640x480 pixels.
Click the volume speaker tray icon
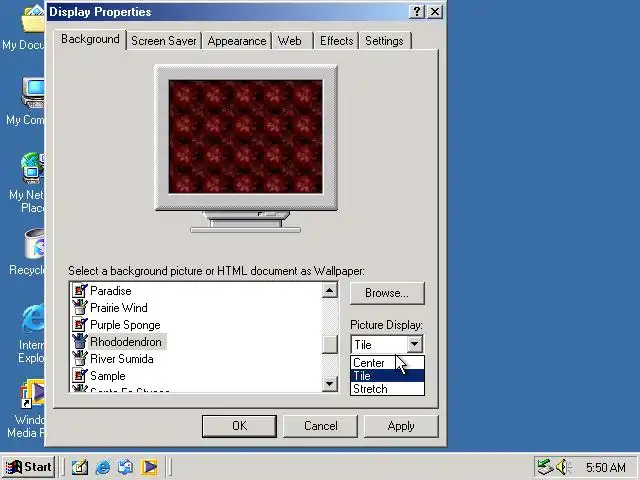[x=564, y=467]
